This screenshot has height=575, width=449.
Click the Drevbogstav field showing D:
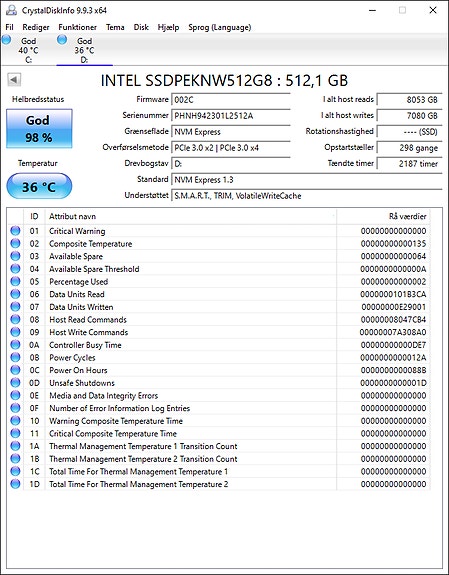click(x=231, y=164)
